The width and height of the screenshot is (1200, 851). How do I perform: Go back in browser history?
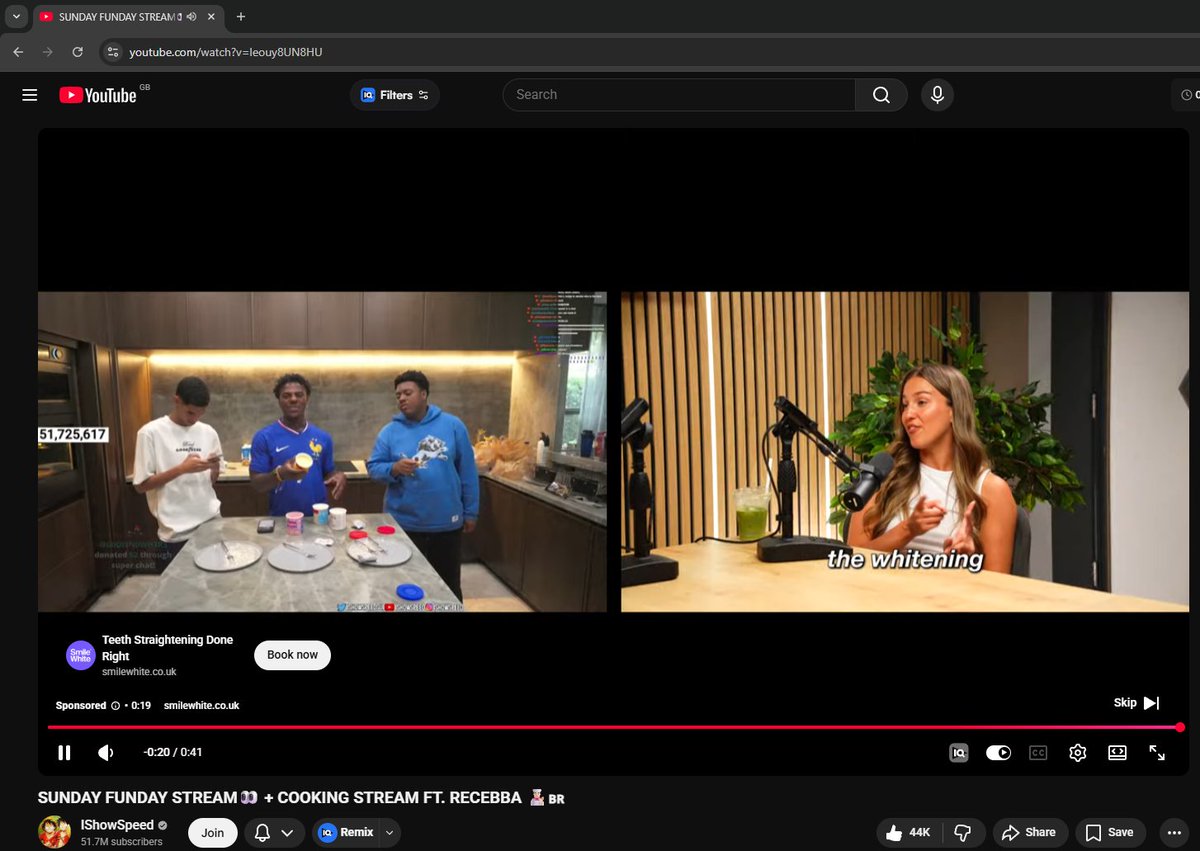[x=18, y=52]
